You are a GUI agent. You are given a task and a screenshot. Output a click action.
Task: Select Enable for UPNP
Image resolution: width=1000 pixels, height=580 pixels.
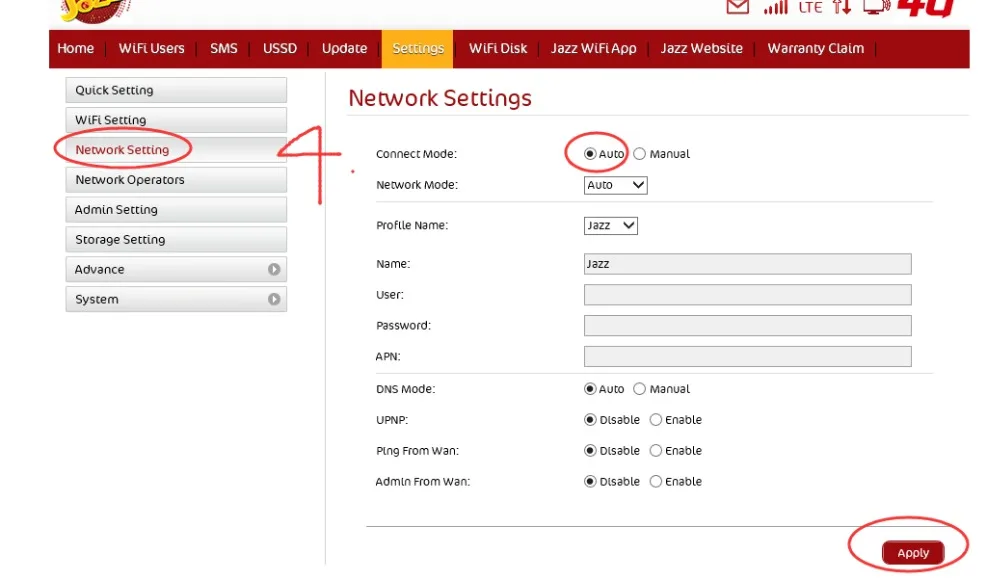click(656, 420)
